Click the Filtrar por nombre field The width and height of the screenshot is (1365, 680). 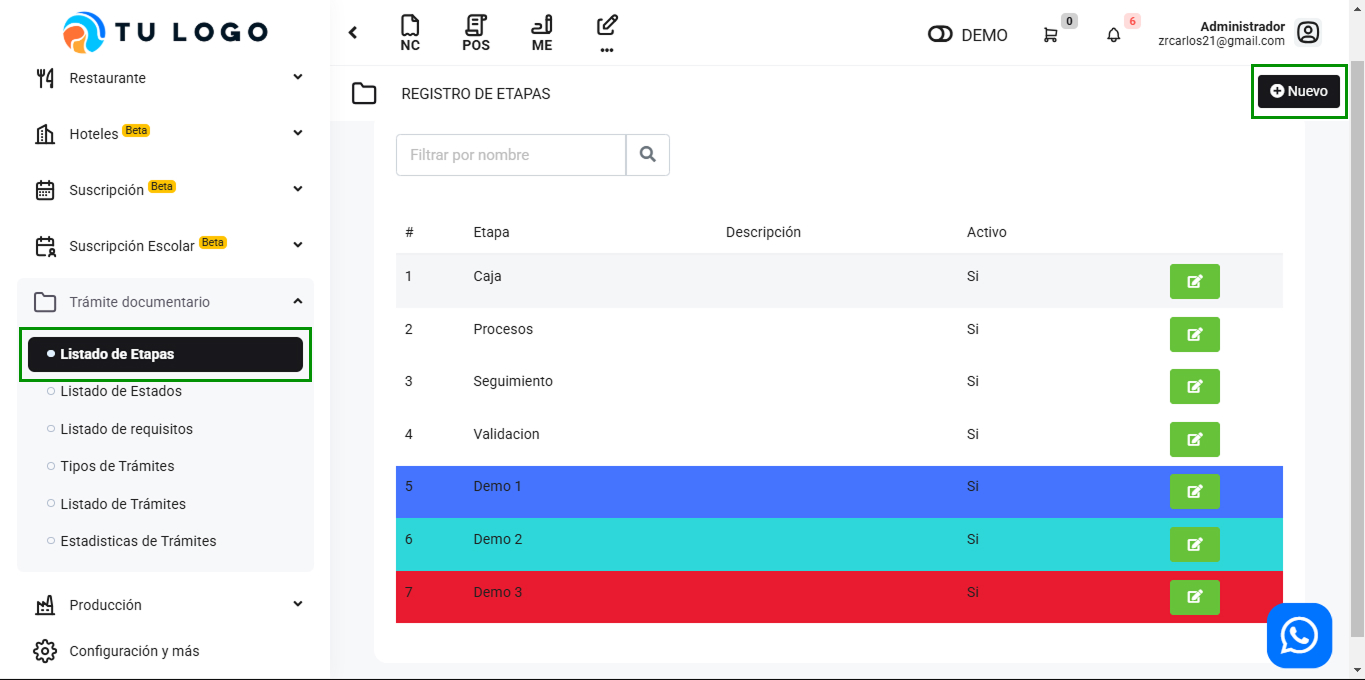point(510,155)
